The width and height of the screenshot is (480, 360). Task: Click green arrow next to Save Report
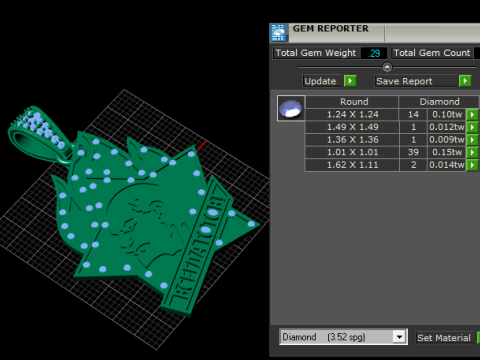tap(465, 81)
